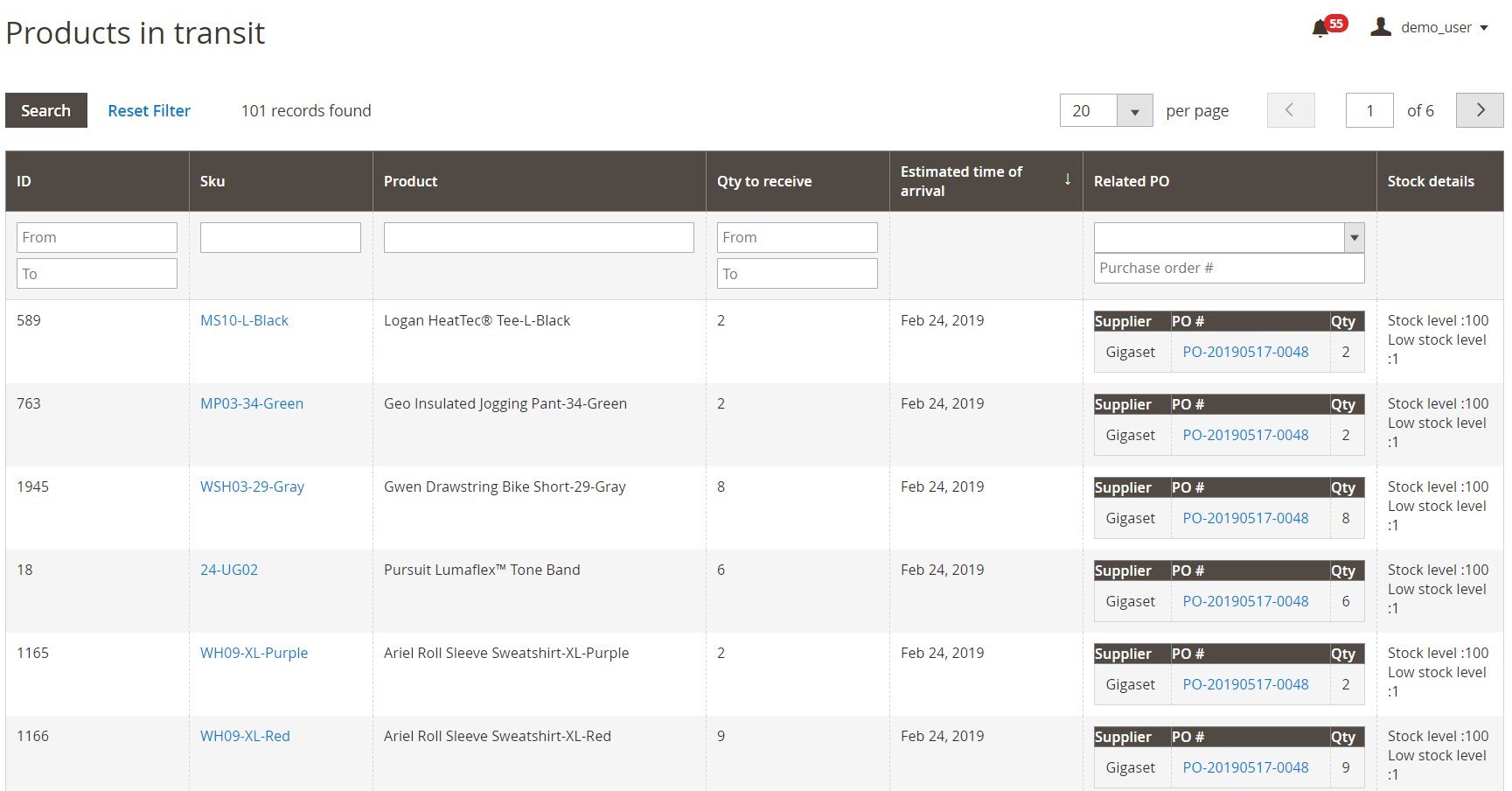Click the Stock level :100 text for row 1165

[x=1438, y=653]
